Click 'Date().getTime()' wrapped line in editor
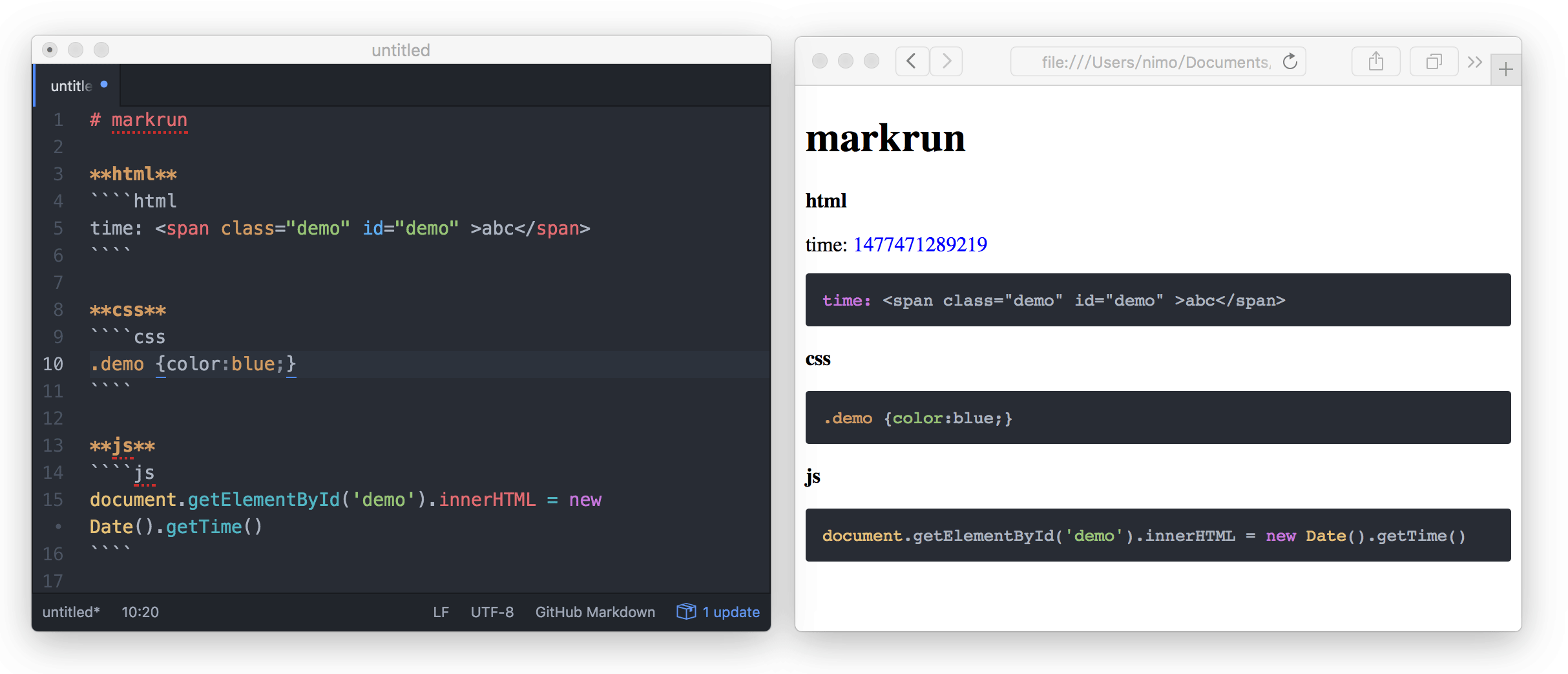Viewport: 1568px width, 674px height. click(176, 527)
